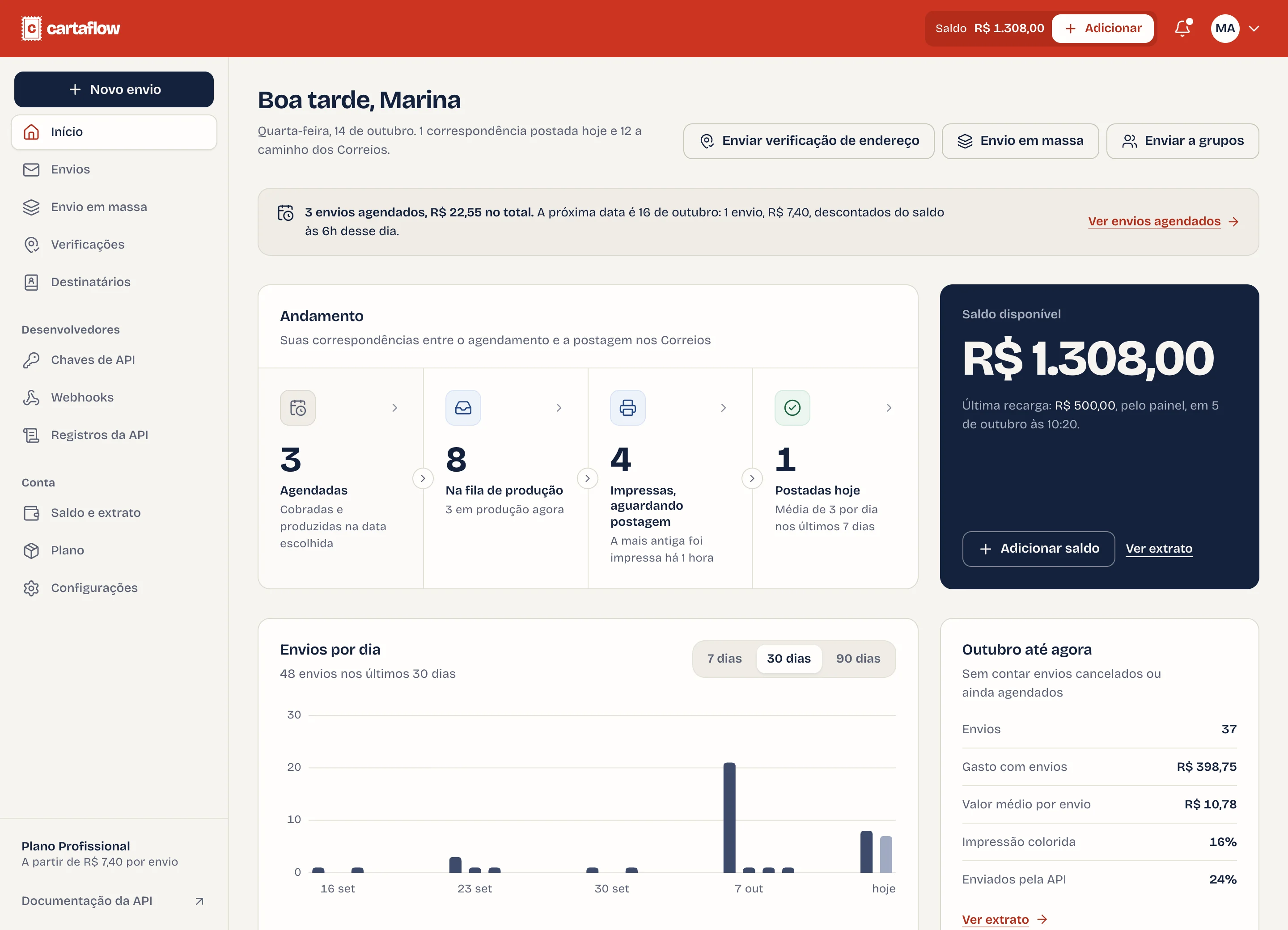Click the Plano box icon
This screenshot has height=930, width=1288.
tap(31, 550)
